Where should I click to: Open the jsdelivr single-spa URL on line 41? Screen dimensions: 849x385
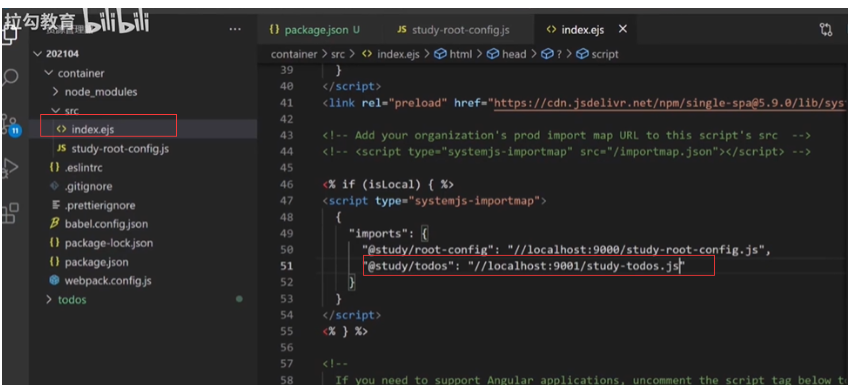pyautogui.click(x=670, y=103)
